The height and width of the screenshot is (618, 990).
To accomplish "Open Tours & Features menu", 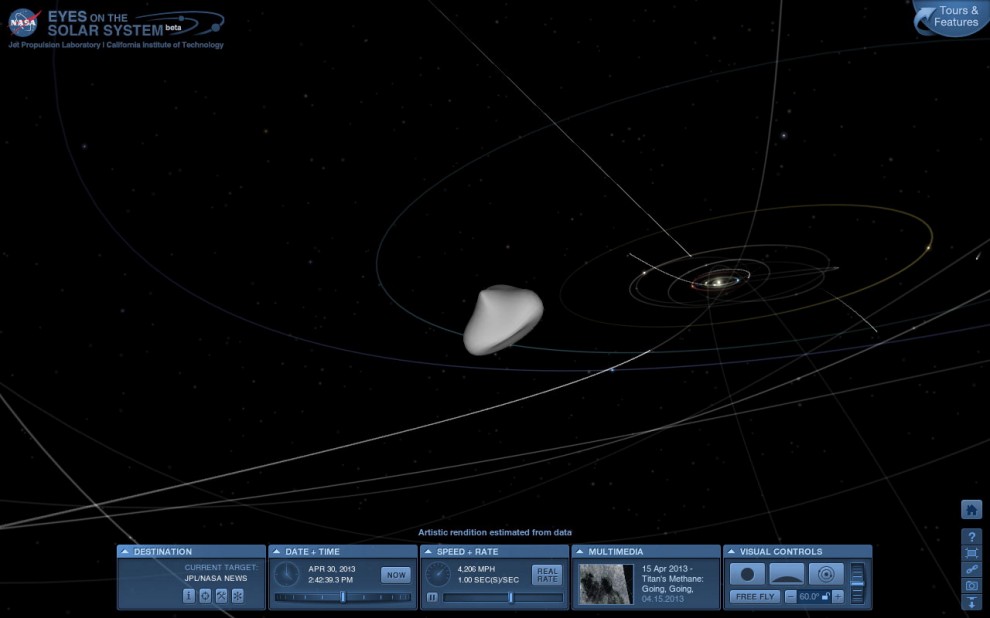I will click(x=953, y=17).
